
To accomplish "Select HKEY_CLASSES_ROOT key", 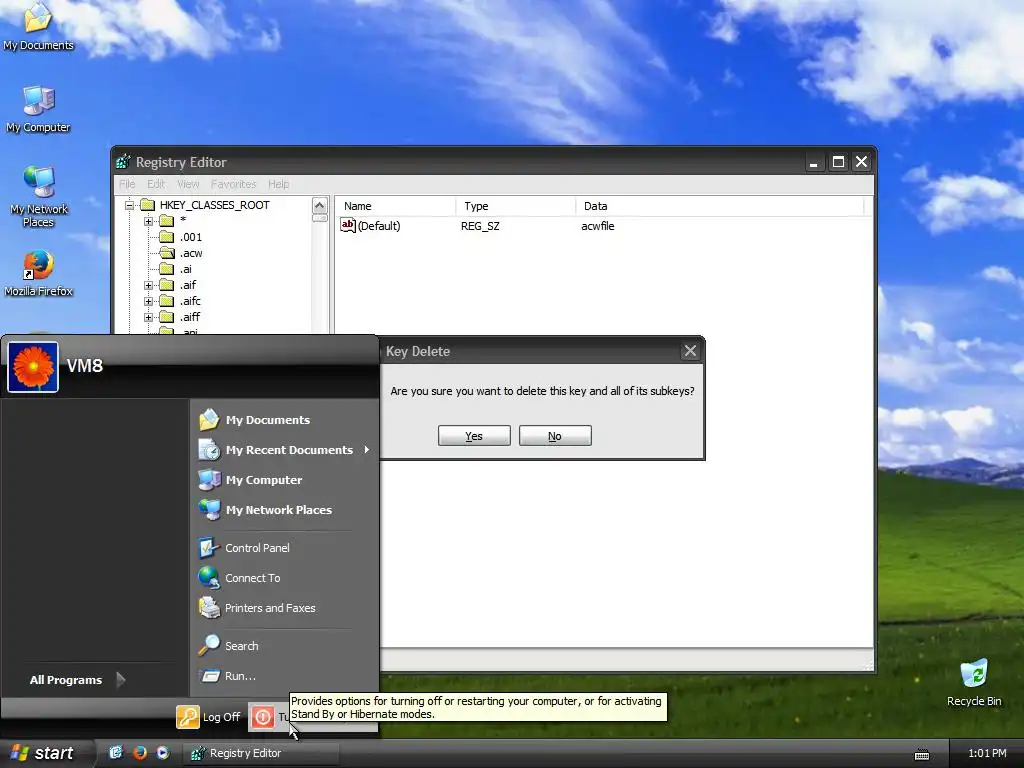I will click(x=214, y=205).
